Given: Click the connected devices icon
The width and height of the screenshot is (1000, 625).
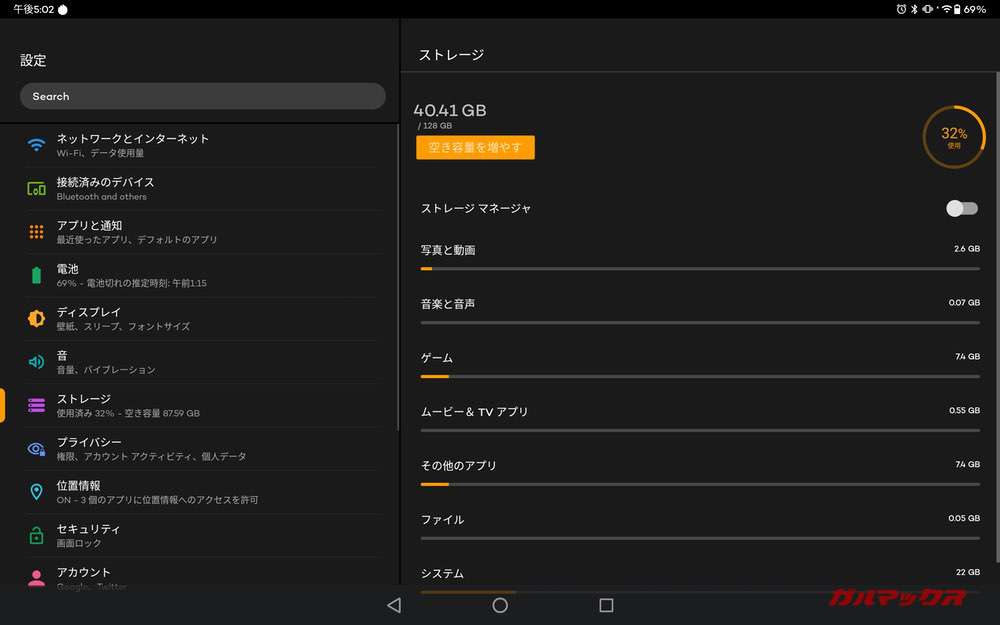Looking at the screenshot, I should [36, 188].
